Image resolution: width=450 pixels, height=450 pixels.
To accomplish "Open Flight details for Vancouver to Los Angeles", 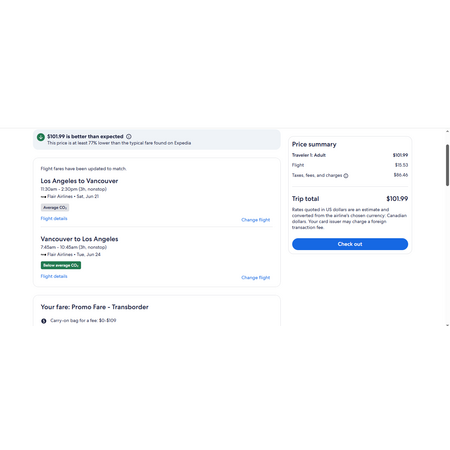I will pos(54,276).
